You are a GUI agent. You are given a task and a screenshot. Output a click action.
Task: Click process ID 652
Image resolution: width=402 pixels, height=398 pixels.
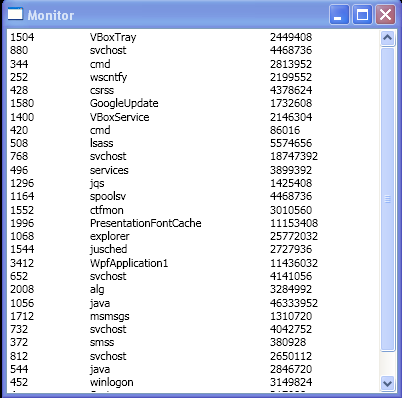tap(19, 276)
